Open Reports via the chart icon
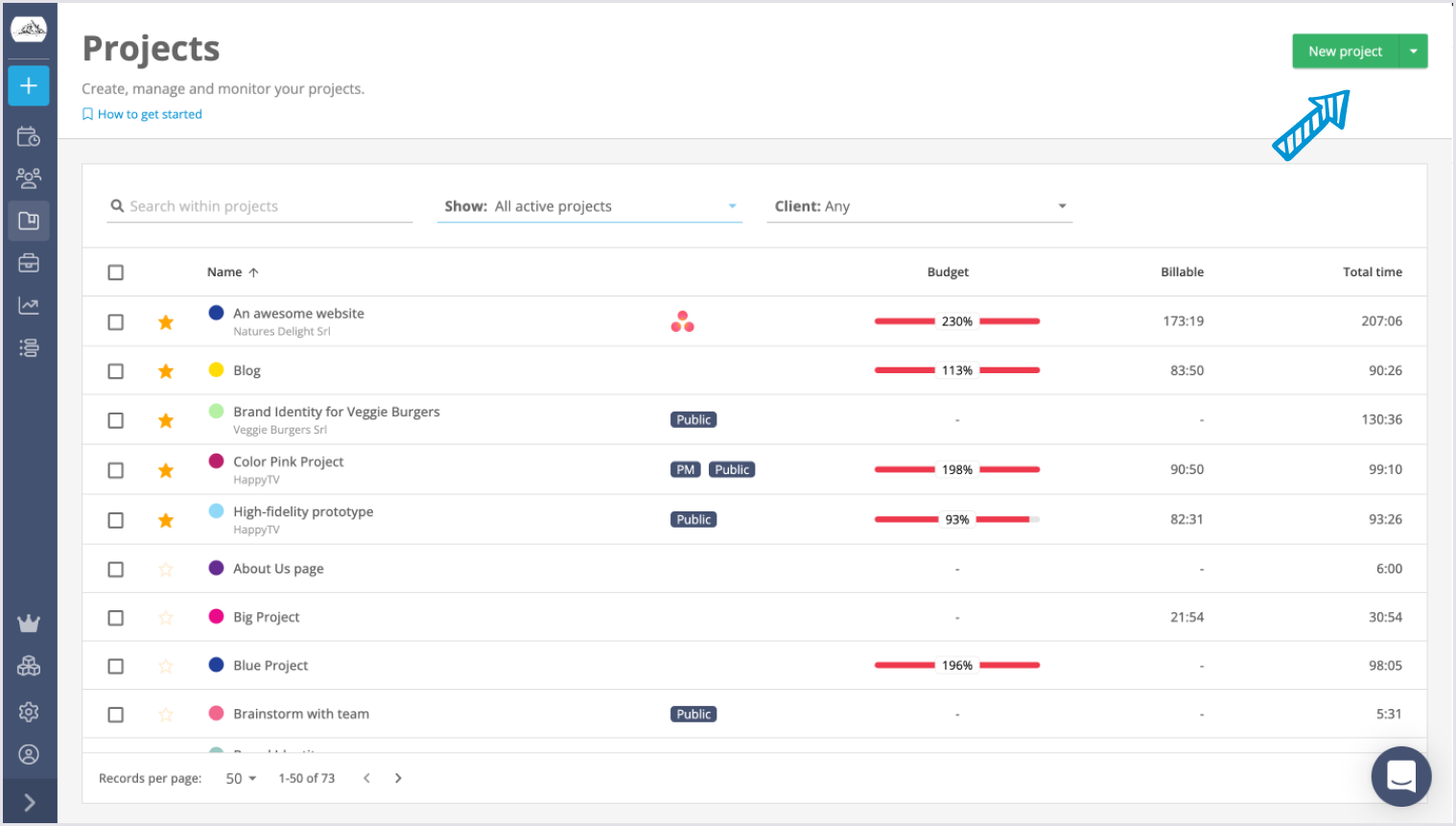The height and width of the screenshot is (826, 1456). [x=29, y=304]
